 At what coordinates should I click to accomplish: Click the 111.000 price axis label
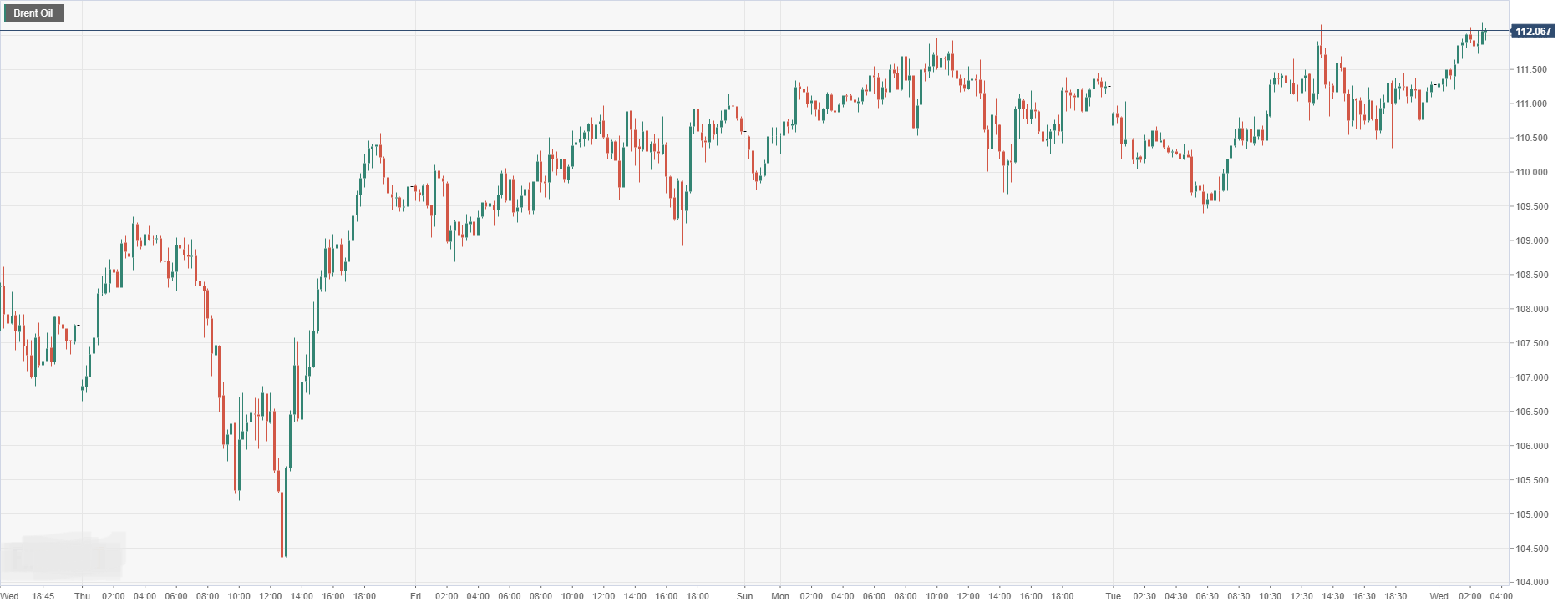(x=1531, y=104)
